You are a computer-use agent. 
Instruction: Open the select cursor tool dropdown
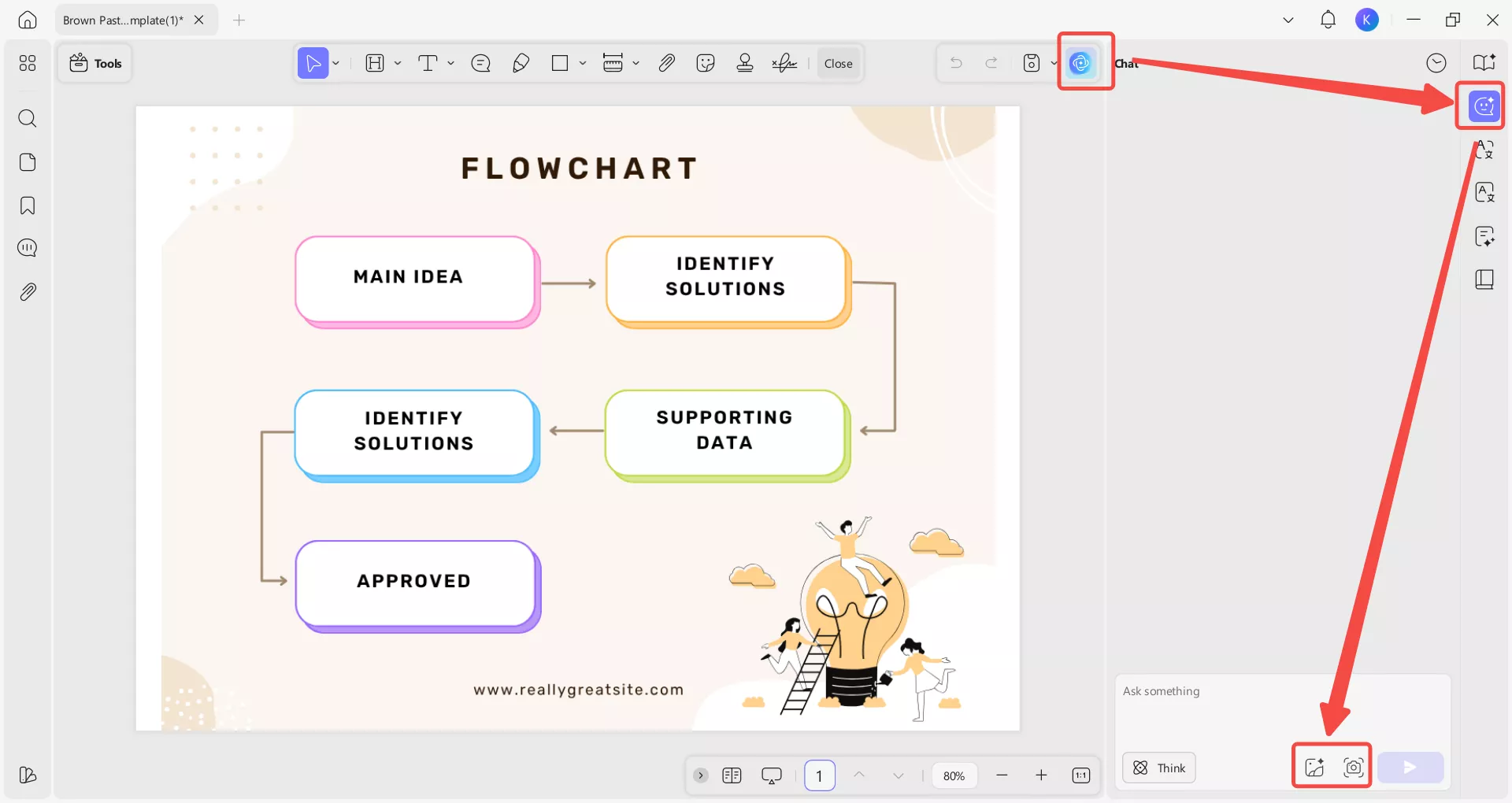point(336,64)
